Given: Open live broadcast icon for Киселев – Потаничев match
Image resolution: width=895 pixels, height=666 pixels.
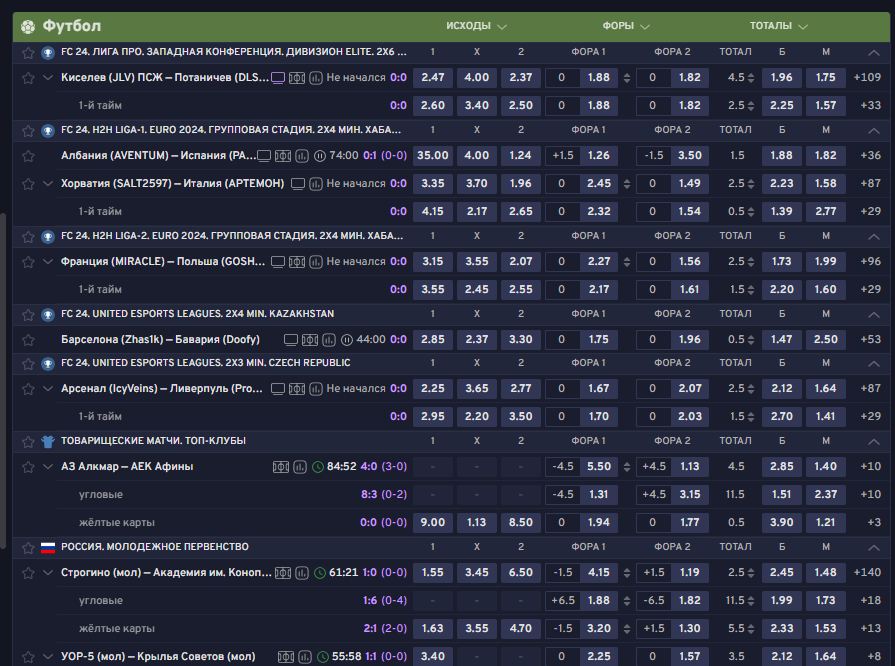Looking at the screenshot, I should pos(278,77).
